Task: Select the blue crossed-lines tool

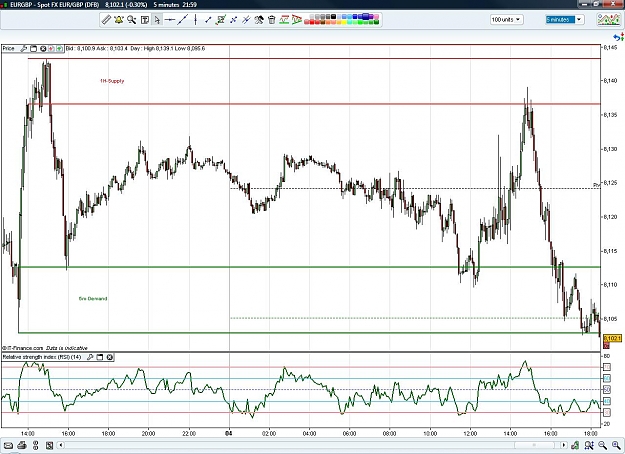Action: [x=233, y=20]
